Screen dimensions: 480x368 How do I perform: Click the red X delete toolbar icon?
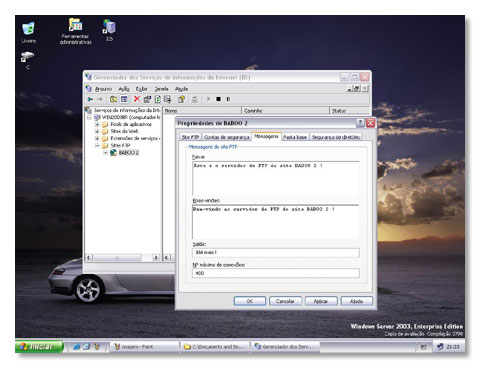(137, 99)
